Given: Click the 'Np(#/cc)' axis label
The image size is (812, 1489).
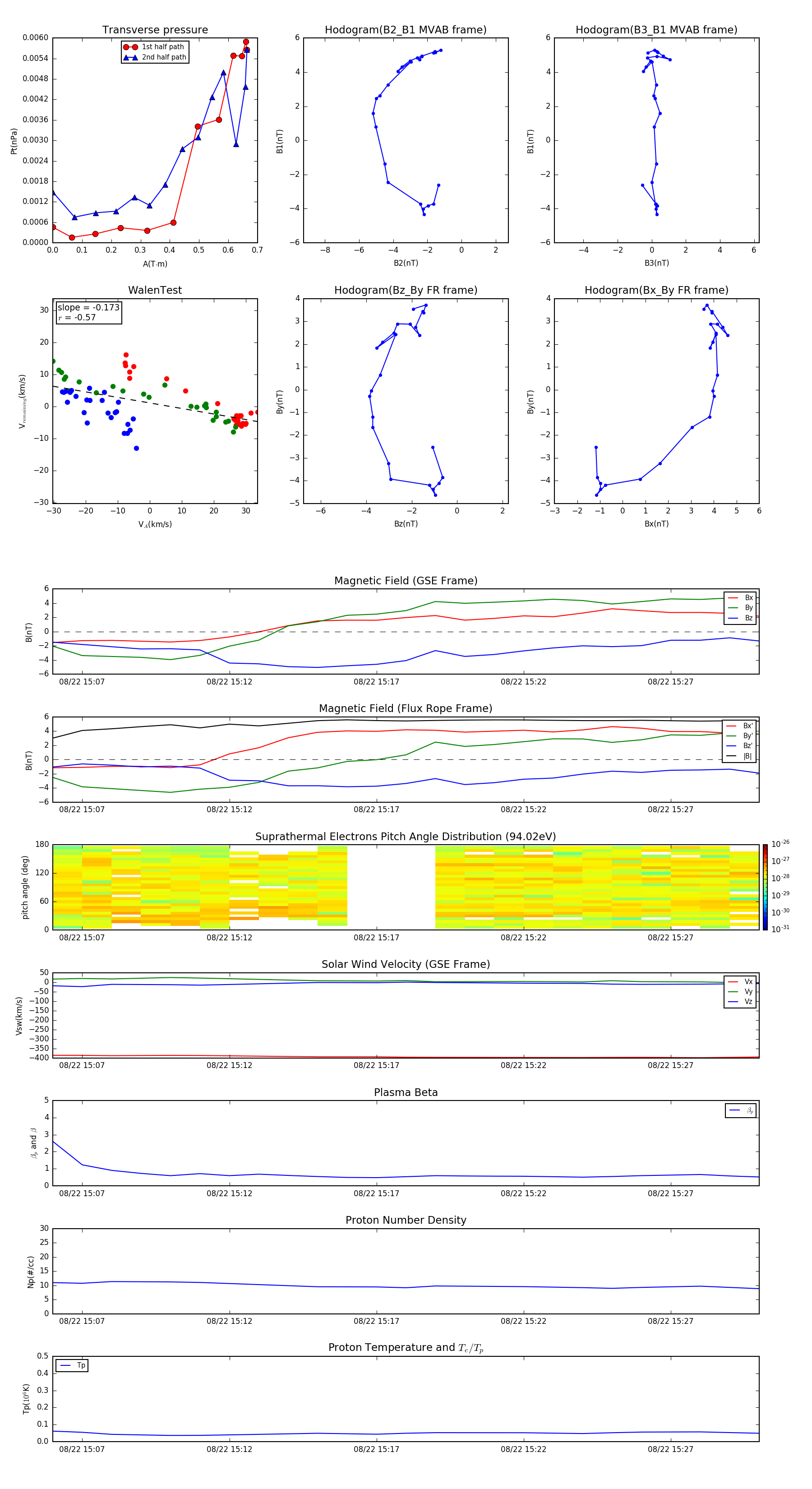Looking at the screenshot, I should (x=31, y=1272).
